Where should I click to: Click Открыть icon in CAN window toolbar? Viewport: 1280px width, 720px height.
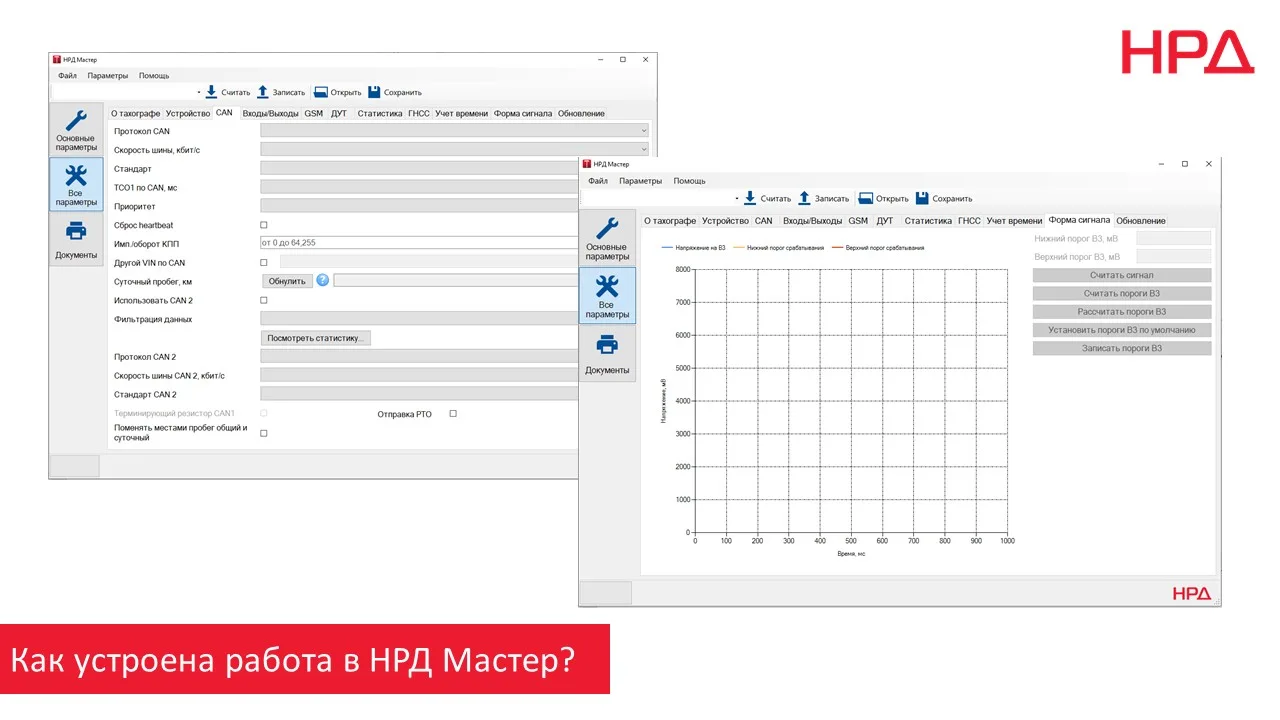point(321,92)
